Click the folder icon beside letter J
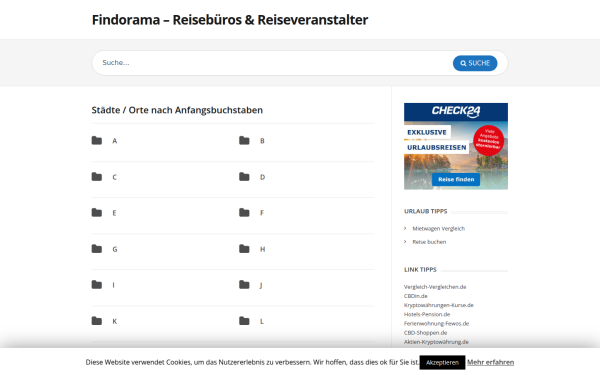Image resolution: width=600 pixels, height=375 pixels. [244, 285]
